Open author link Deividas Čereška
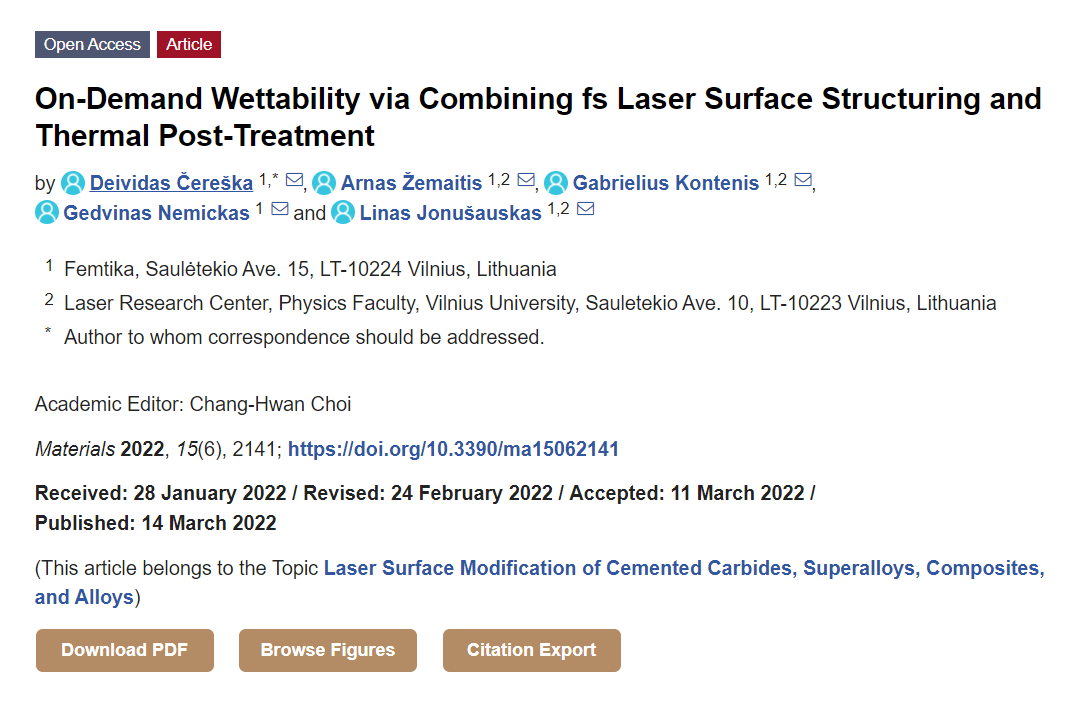Screen dimensions: 1080x711 pos(172,183)
